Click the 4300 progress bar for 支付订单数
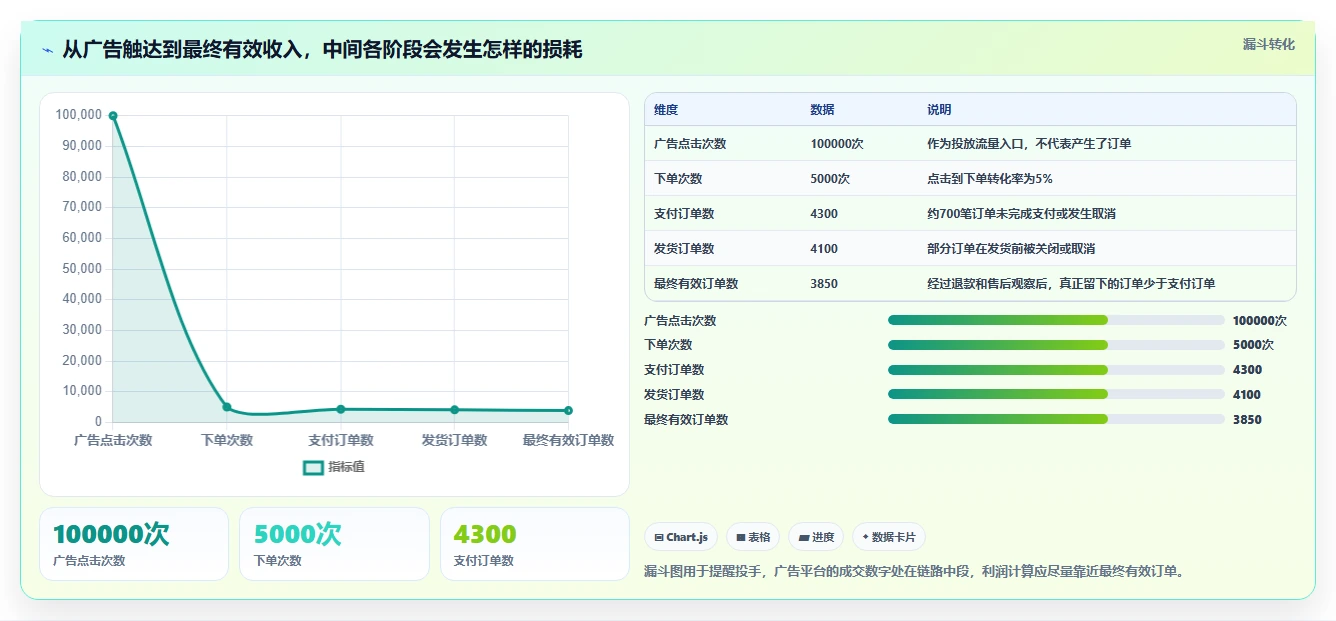The height and width of the screenshot is (621, 1336). (x=1056, y=370)
